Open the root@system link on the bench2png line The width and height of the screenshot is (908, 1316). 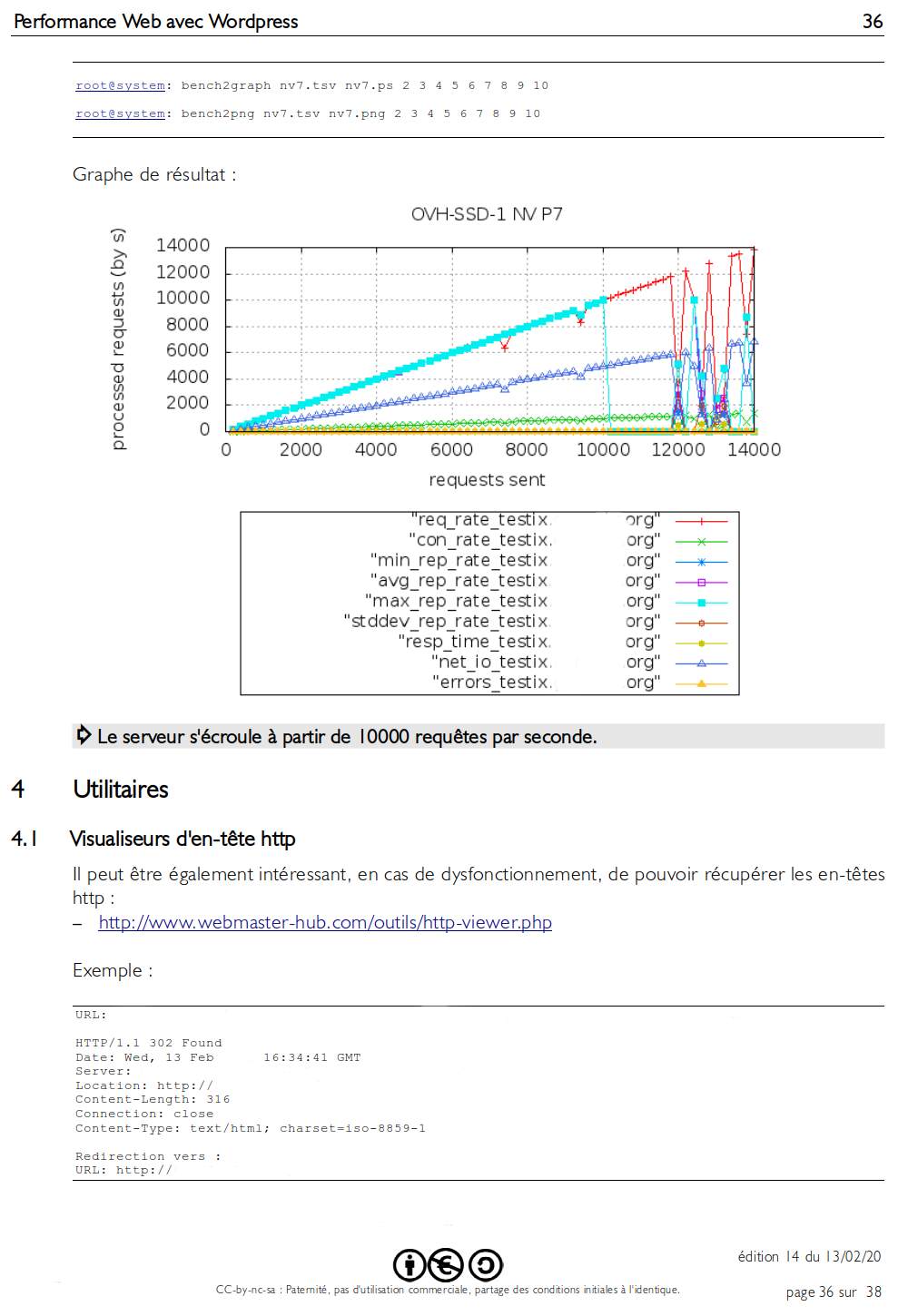point(120,113)
